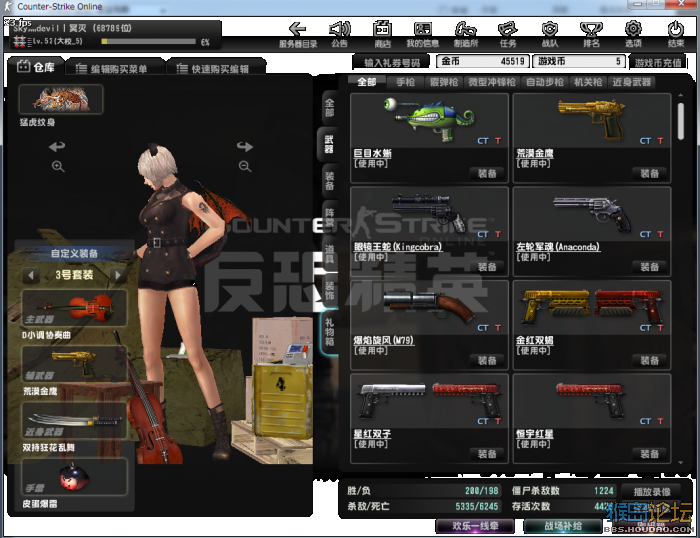Screen dimensions: 700x538
Task: Zoom in on the character model
Action: pyautogui.click(x=58, y=167)
